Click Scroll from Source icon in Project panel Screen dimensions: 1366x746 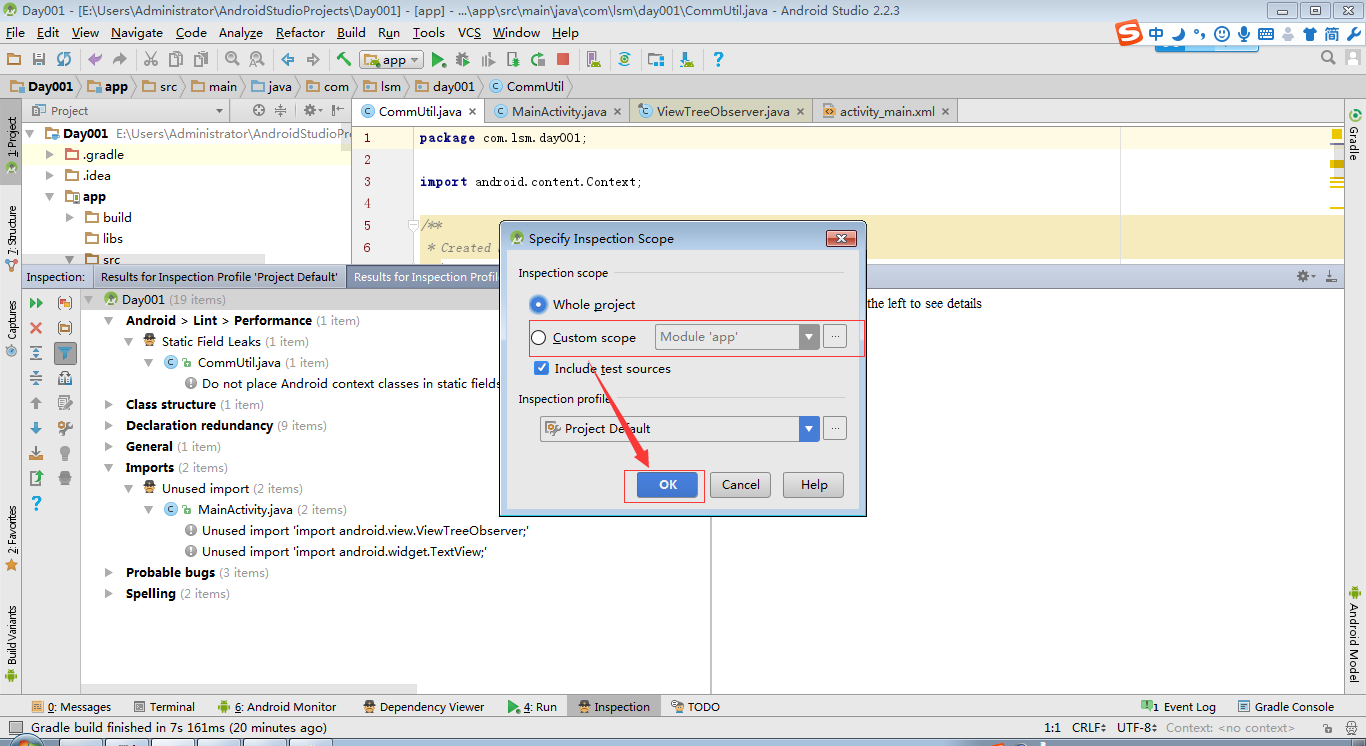coord(259,111)
